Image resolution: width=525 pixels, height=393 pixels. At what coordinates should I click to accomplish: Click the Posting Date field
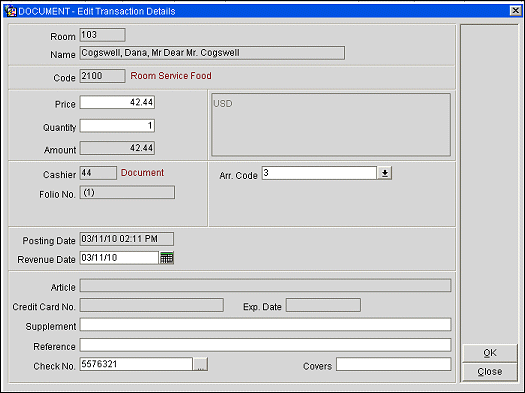click(x=127, y=239)
